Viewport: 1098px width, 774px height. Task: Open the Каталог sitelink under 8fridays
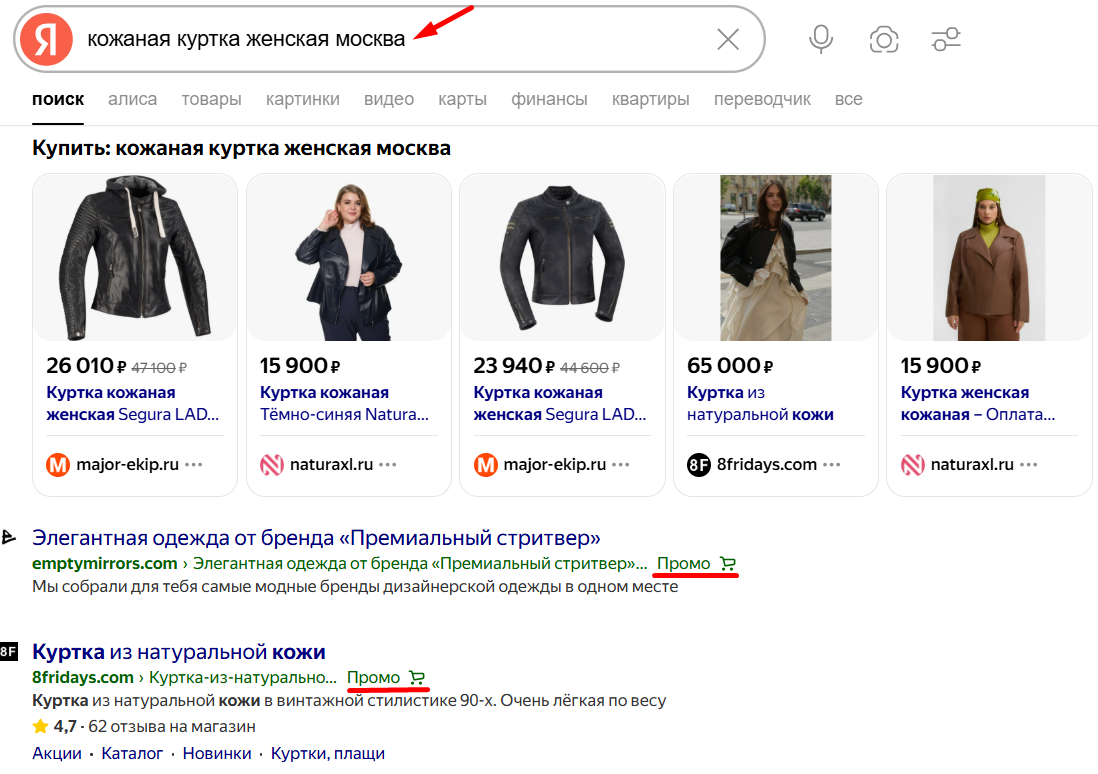pos(132,753)
